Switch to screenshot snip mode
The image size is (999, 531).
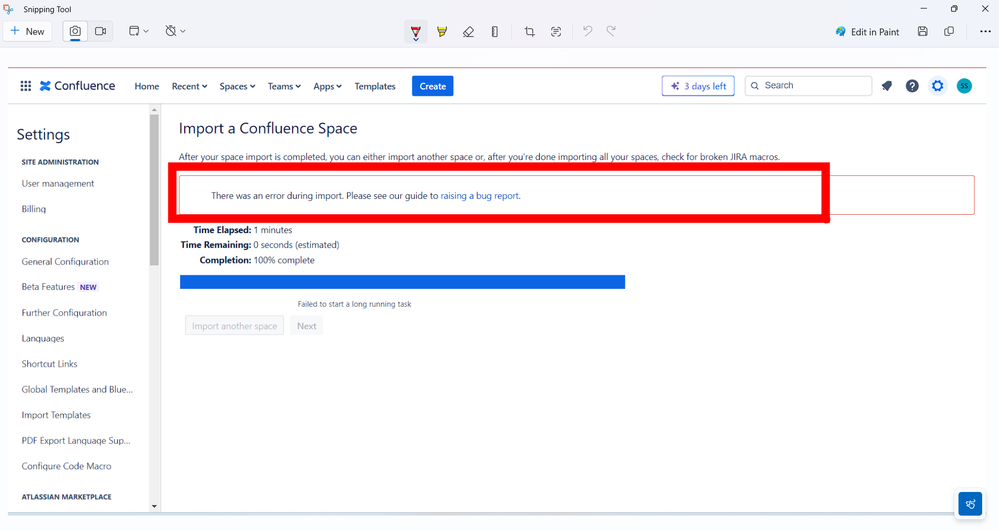(x=75, y=31)
